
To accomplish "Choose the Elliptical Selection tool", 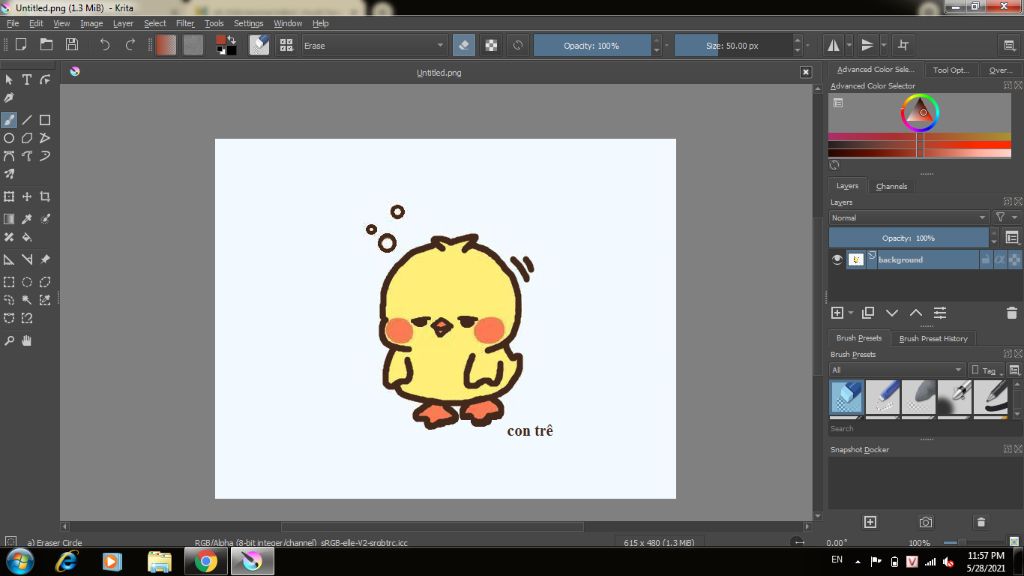I will click(27, 282).
